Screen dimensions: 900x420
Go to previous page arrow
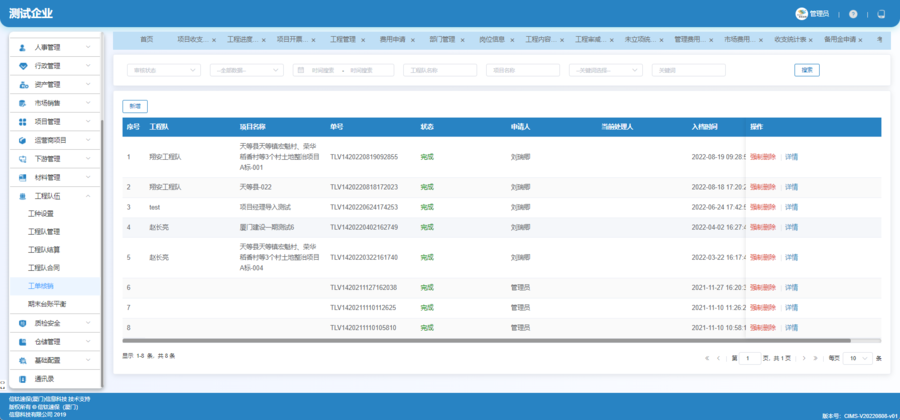[718, 358]
